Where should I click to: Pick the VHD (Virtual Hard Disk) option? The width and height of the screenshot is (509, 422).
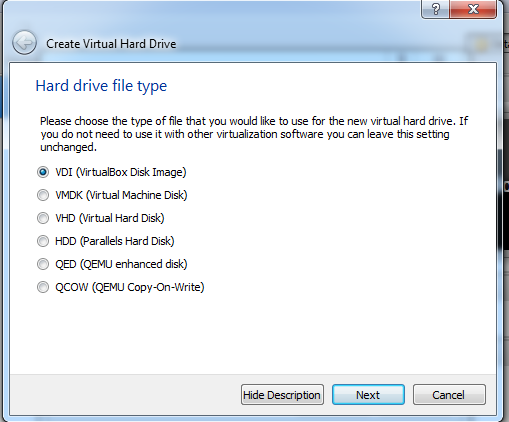(x=101, y=218)
